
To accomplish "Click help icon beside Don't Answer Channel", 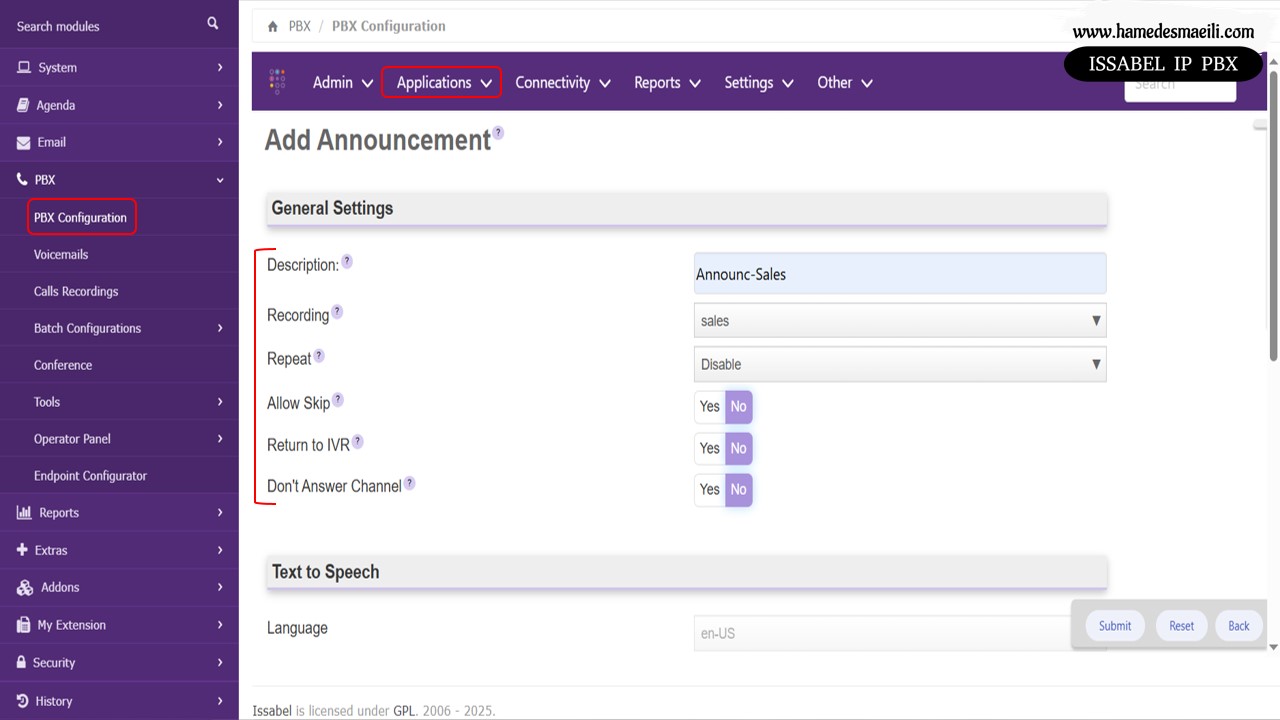I will tap(409, 483).
